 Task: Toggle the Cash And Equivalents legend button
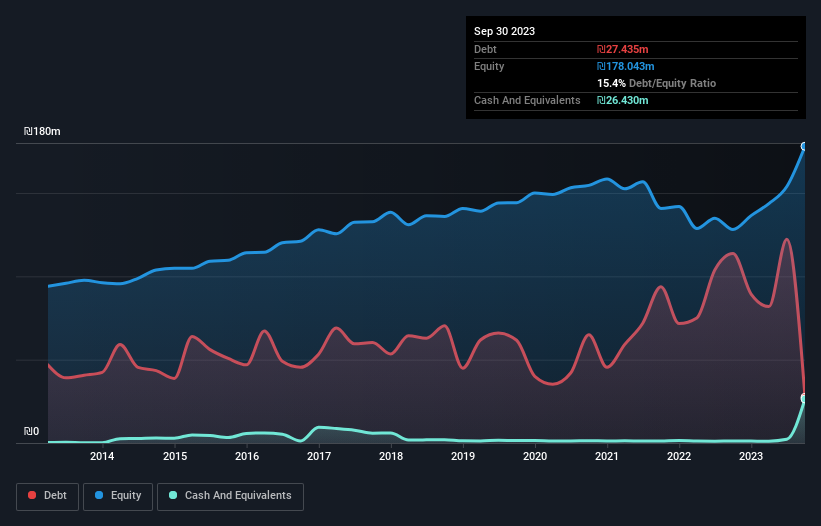[230, 496]
